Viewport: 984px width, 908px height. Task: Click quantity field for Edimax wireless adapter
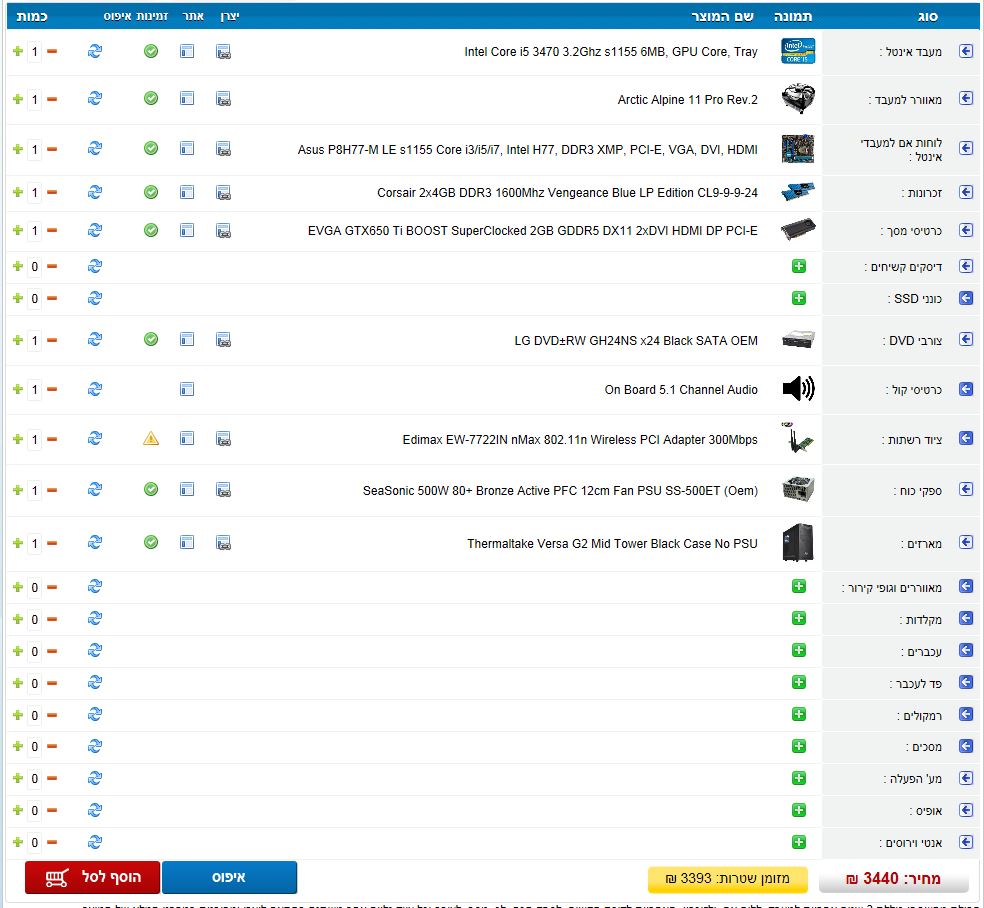click(35, 440)
